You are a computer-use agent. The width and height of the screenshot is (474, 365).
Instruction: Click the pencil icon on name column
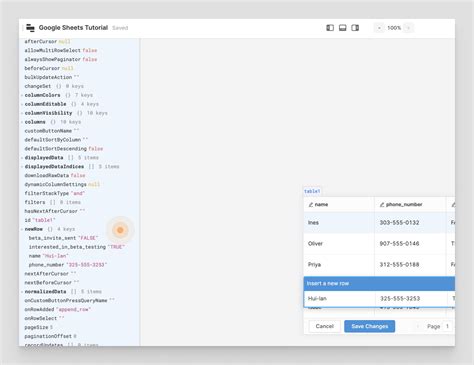[x=311, y=205]
